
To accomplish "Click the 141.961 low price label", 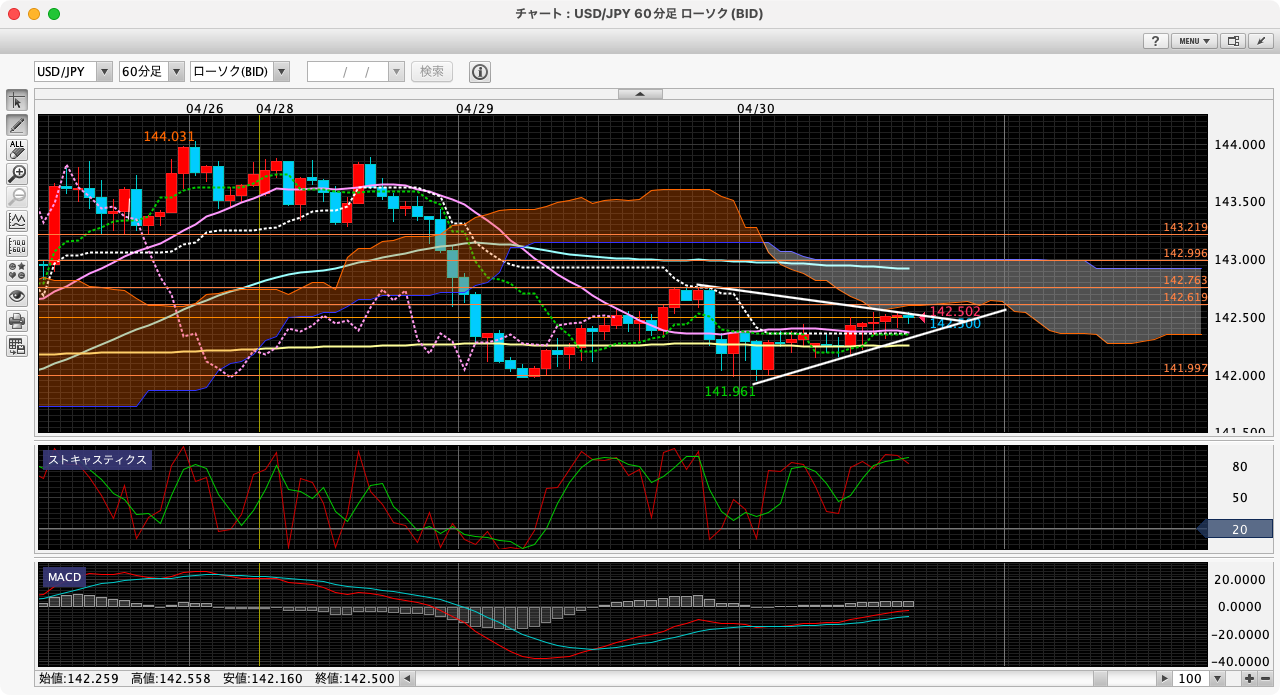I will (730, 391).
